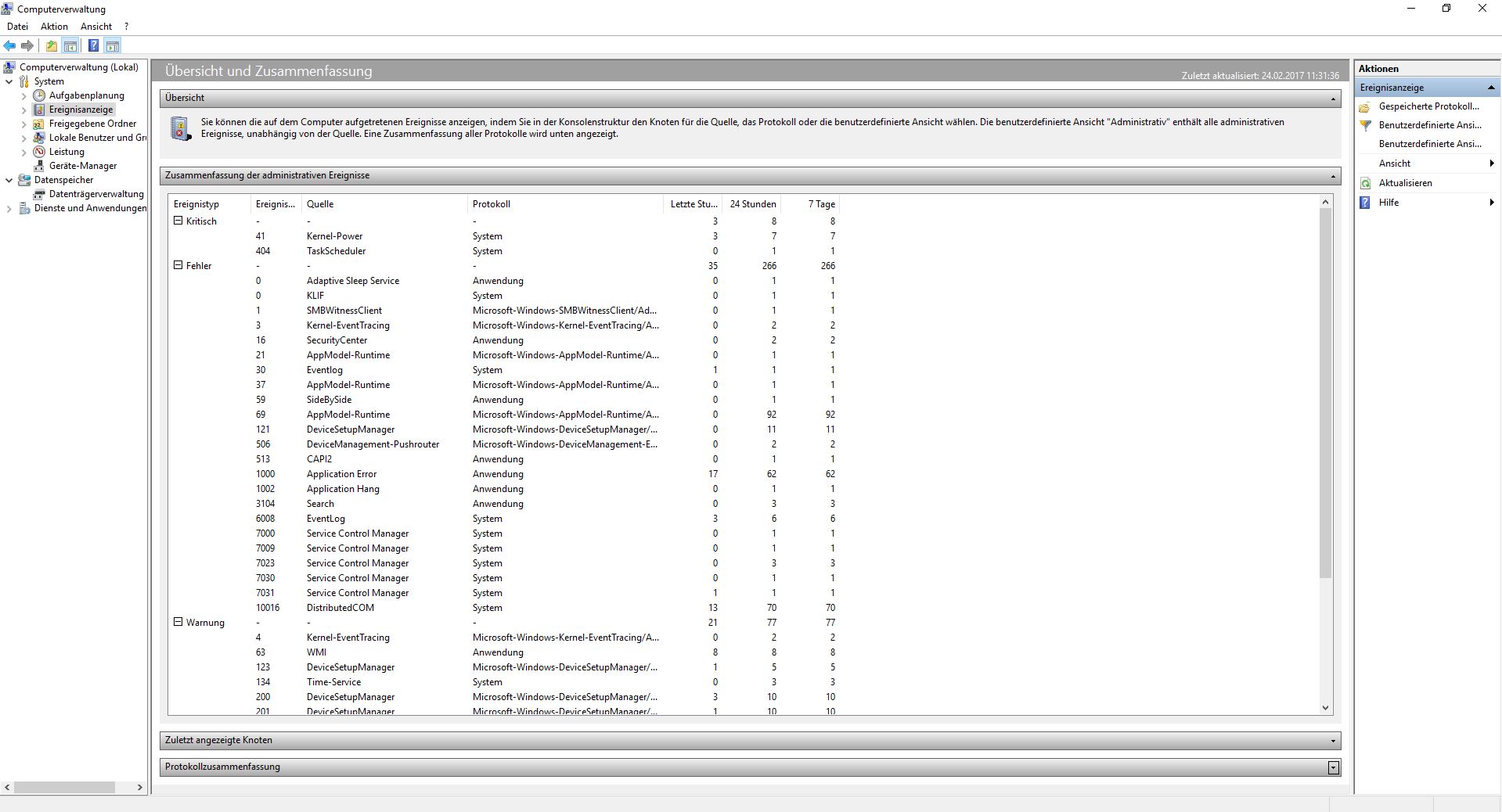Expand Zuletzt angezeigte Knoten section
1502x812 pixels.
(1333, 741)
